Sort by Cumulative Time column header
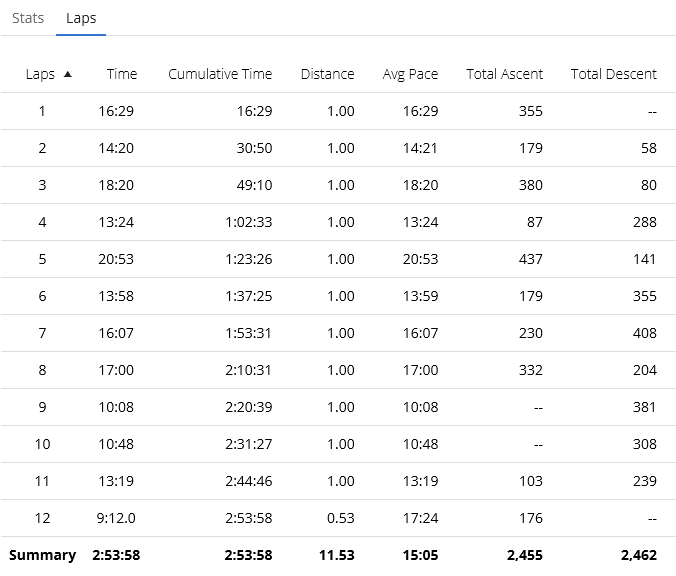The width and height of the screenshot is (676, 576). [x=220, y=74]
